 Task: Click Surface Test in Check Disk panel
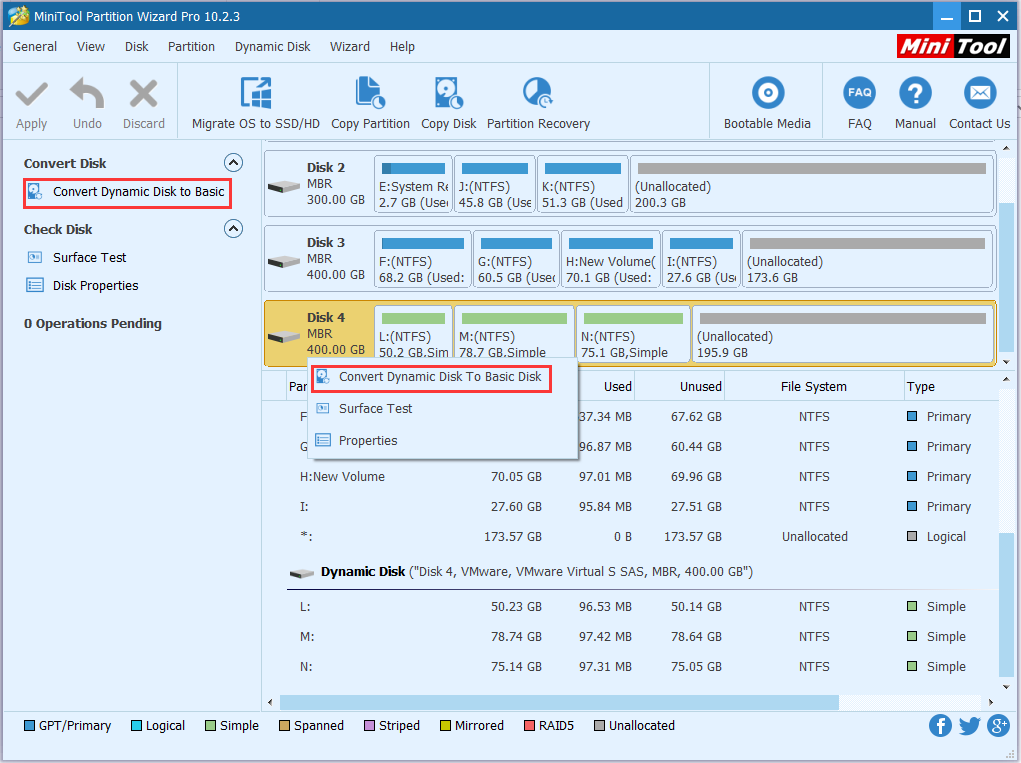coord(89,258)
